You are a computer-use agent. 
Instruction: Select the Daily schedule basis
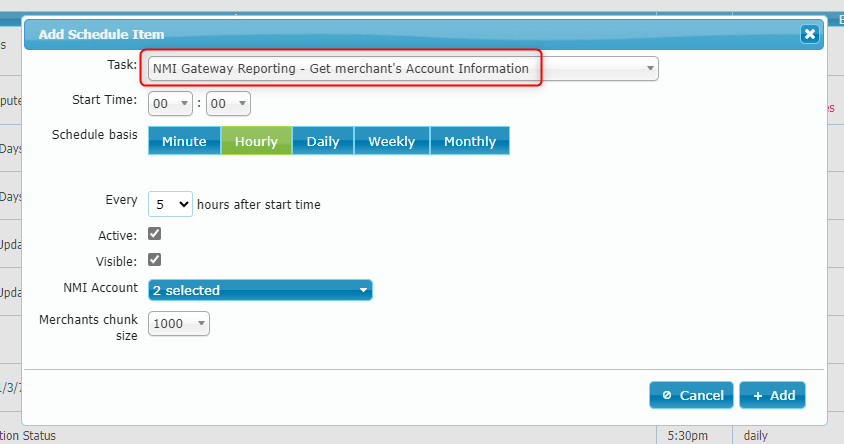(x=323, y=141)
